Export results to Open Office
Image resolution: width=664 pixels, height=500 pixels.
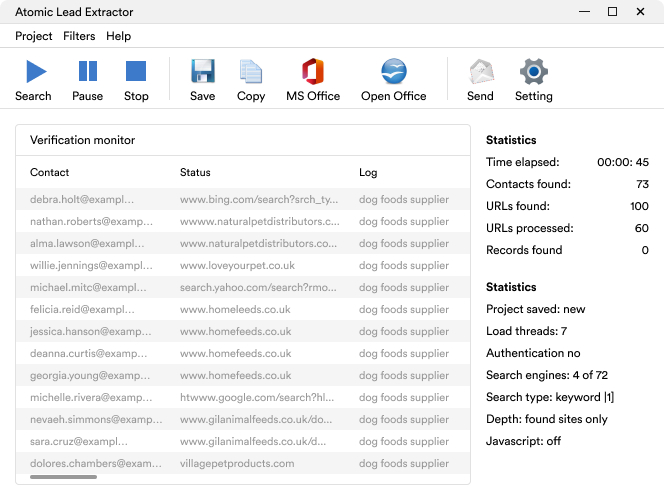pyautogui.click(x=393, y=80)
